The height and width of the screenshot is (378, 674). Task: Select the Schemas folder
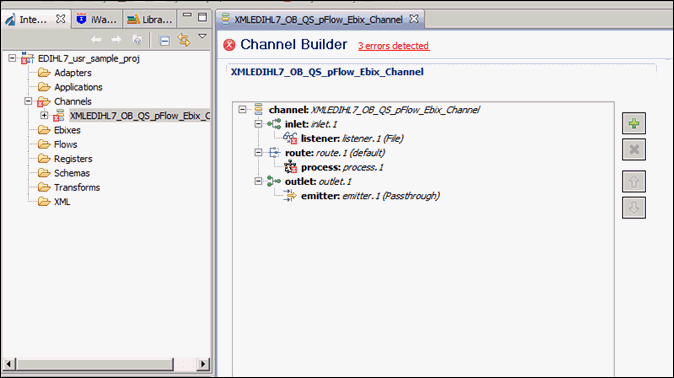tap(72, 173)
